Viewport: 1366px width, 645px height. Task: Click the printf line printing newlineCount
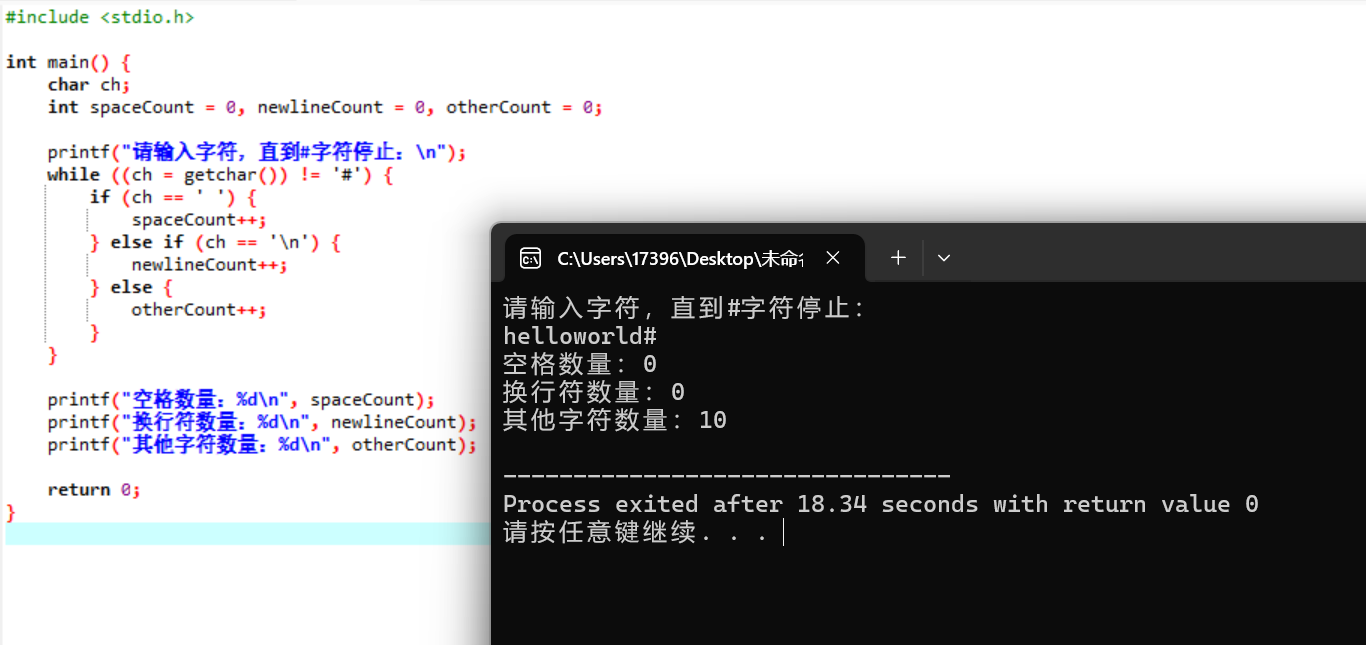point(262,422)
